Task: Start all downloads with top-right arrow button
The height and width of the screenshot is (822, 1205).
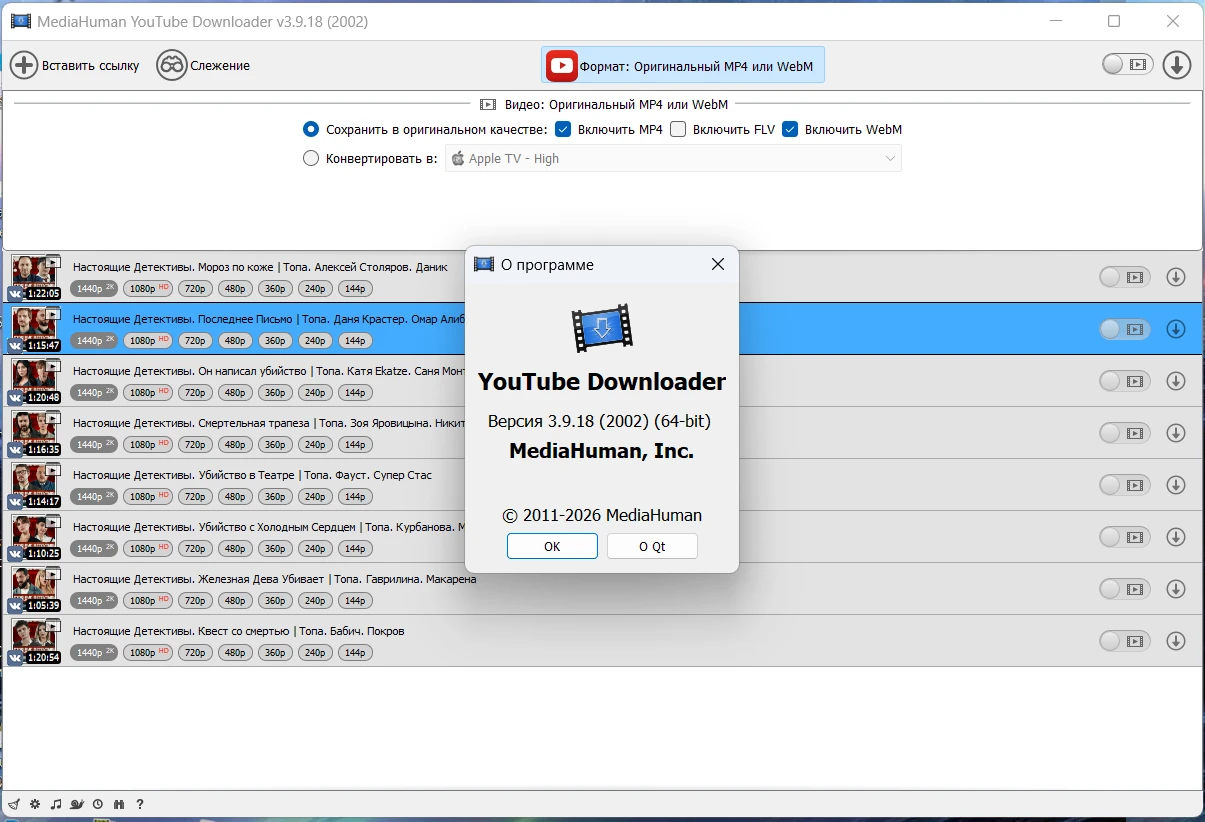Action: coord(1176,65)
